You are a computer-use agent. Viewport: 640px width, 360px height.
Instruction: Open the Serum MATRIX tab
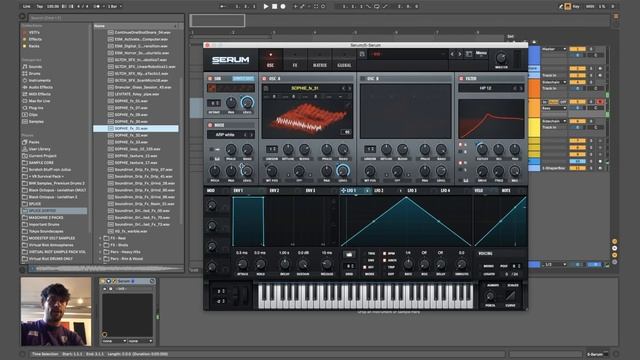point(320,60)
